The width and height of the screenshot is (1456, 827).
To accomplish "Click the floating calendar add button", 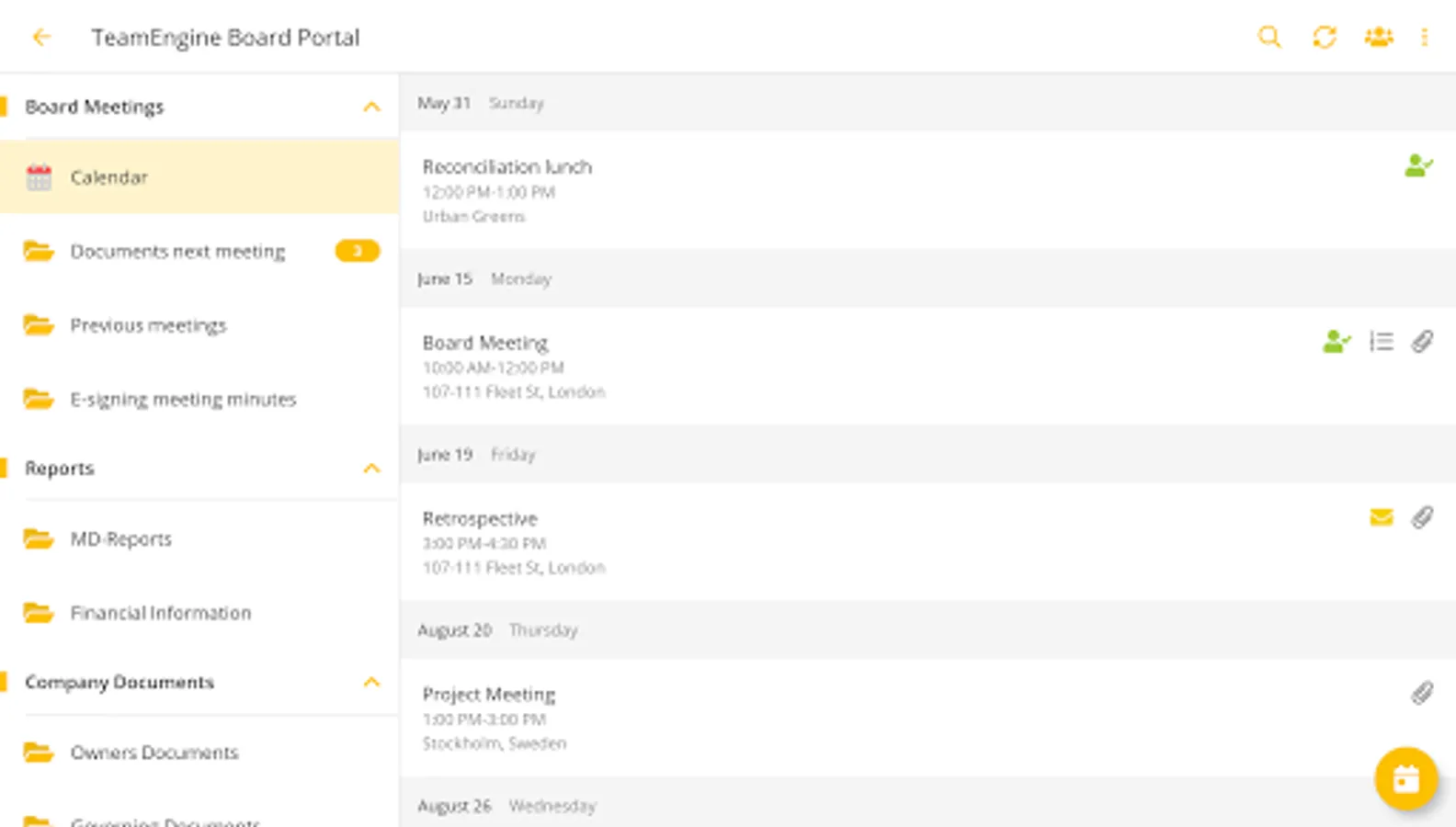I will point(1405,779).
